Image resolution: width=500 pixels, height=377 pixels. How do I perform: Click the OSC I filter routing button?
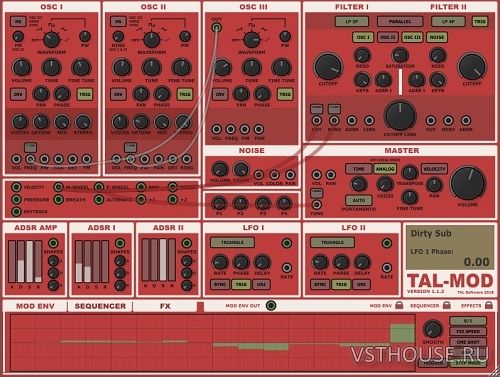363,37
